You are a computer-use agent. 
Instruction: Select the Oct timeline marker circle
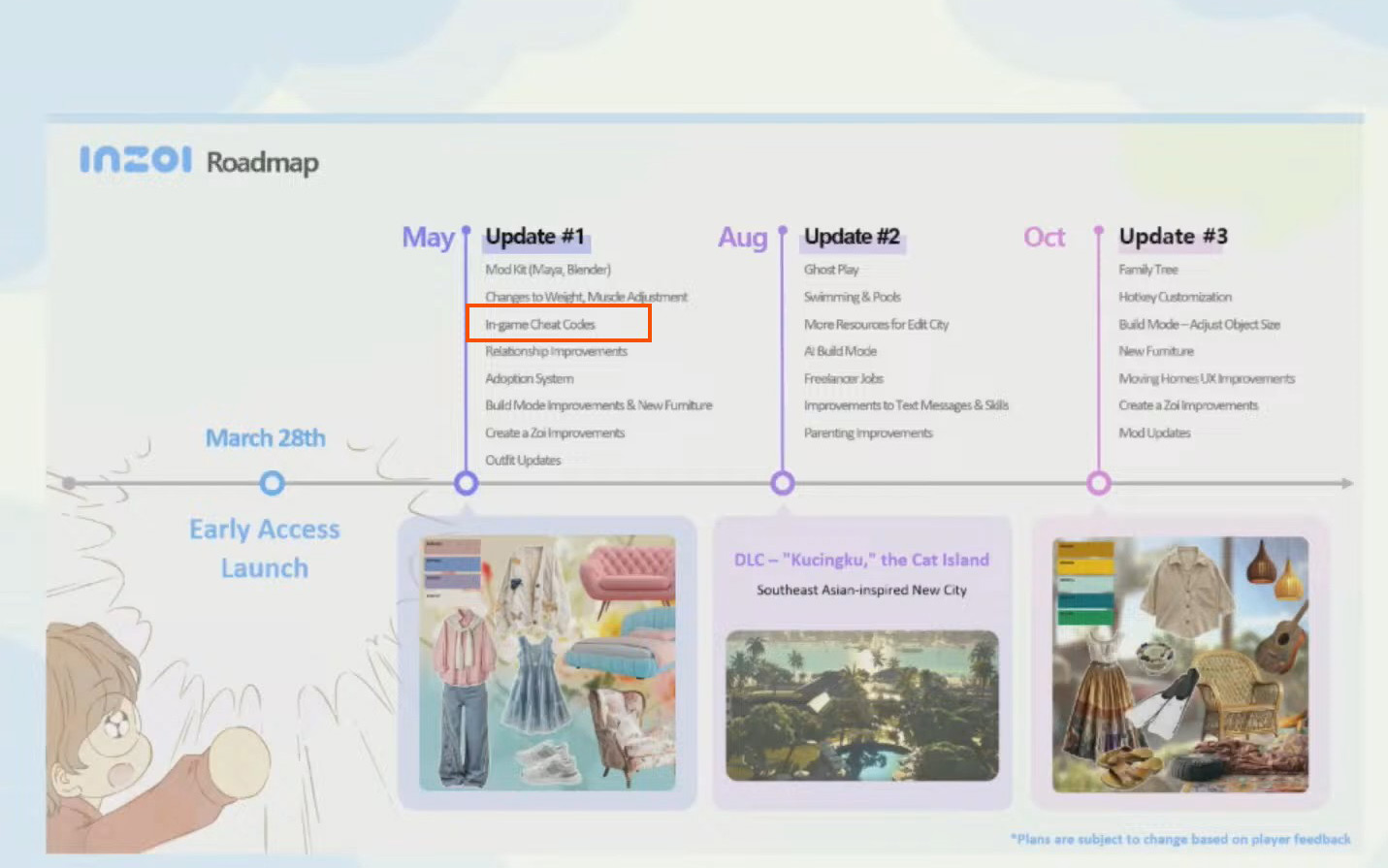[x=1099, y=482]
